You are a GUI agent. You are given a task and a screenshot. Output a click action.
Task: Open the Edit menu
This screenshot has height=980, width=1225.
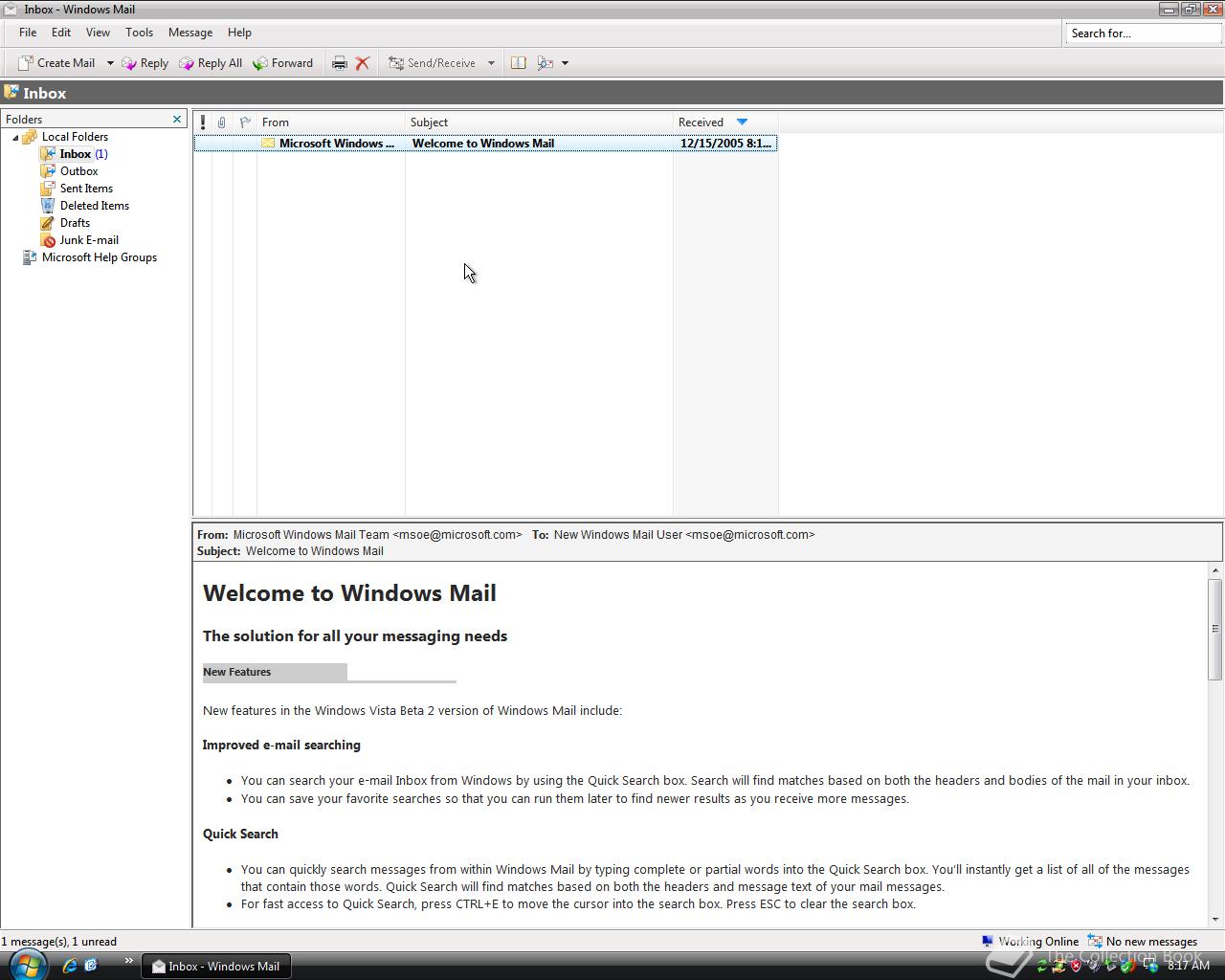tap(61, 33)
